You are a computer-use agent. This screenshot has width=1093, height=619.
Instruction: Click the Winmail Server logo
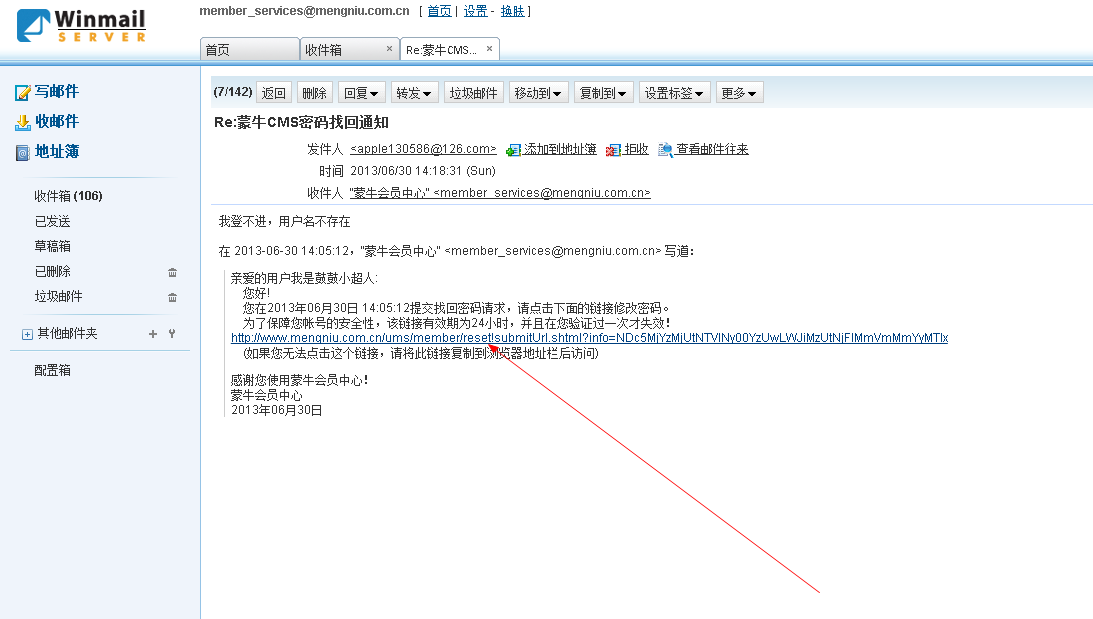pyautogui.click(x=82, y=26)
